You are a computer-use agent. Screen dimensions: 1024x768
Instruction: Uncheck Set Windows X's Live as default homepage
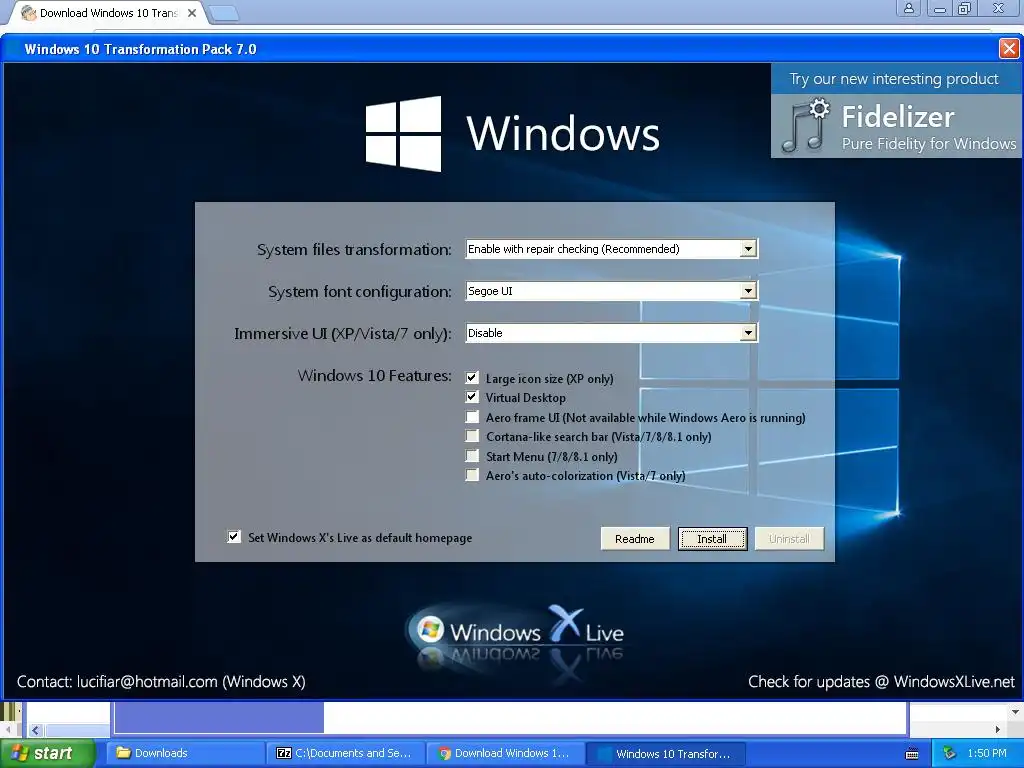pos(234,537)
